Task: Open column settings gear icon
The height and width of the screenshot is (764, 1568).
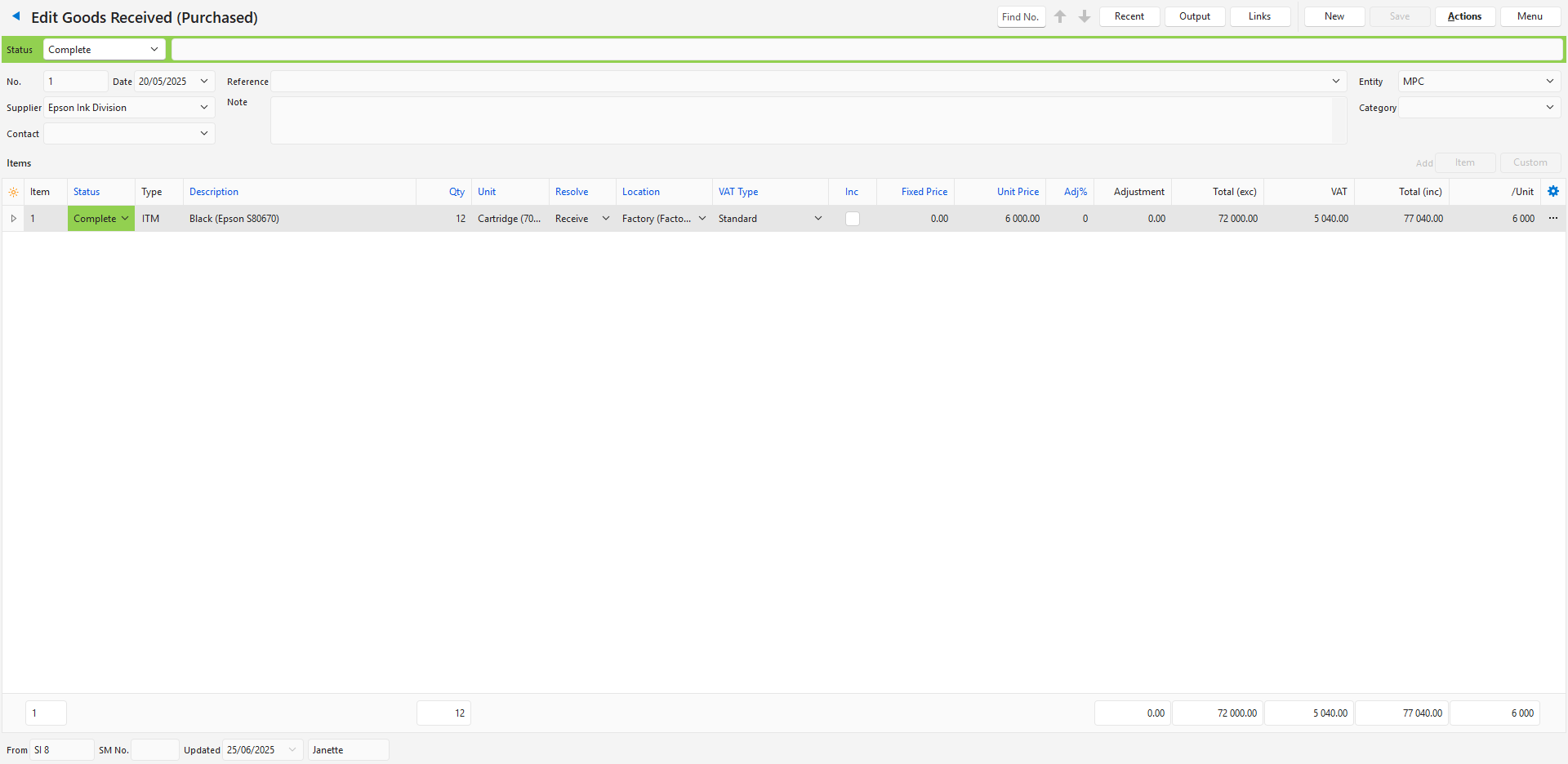Action: 1552,191
